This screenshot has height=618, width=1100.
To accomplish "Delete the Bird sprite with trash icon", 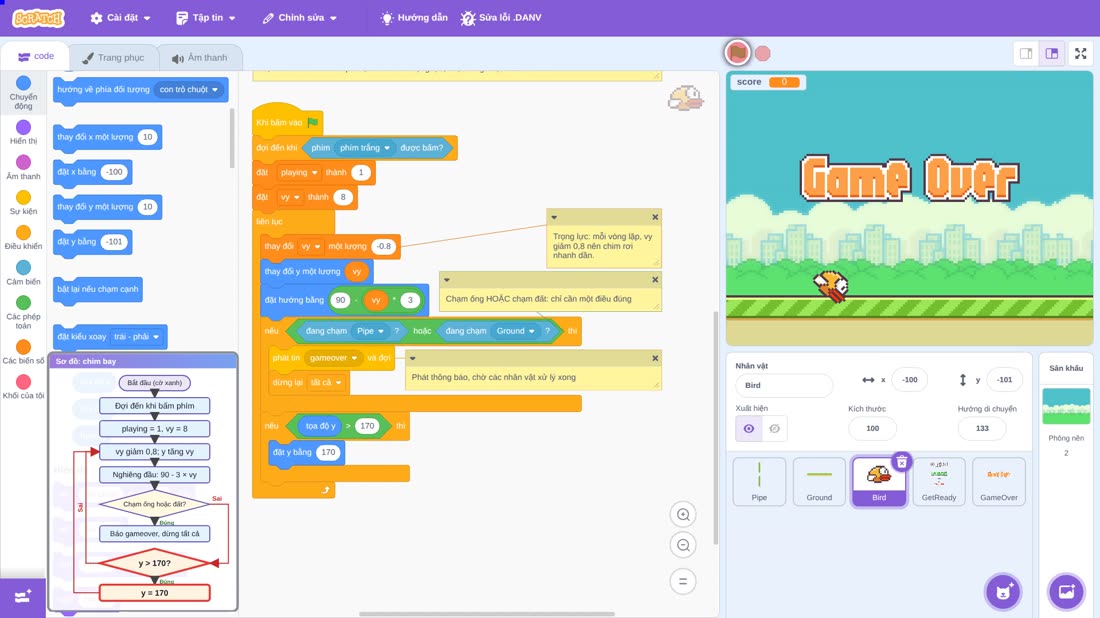I will tap(901, 462).
